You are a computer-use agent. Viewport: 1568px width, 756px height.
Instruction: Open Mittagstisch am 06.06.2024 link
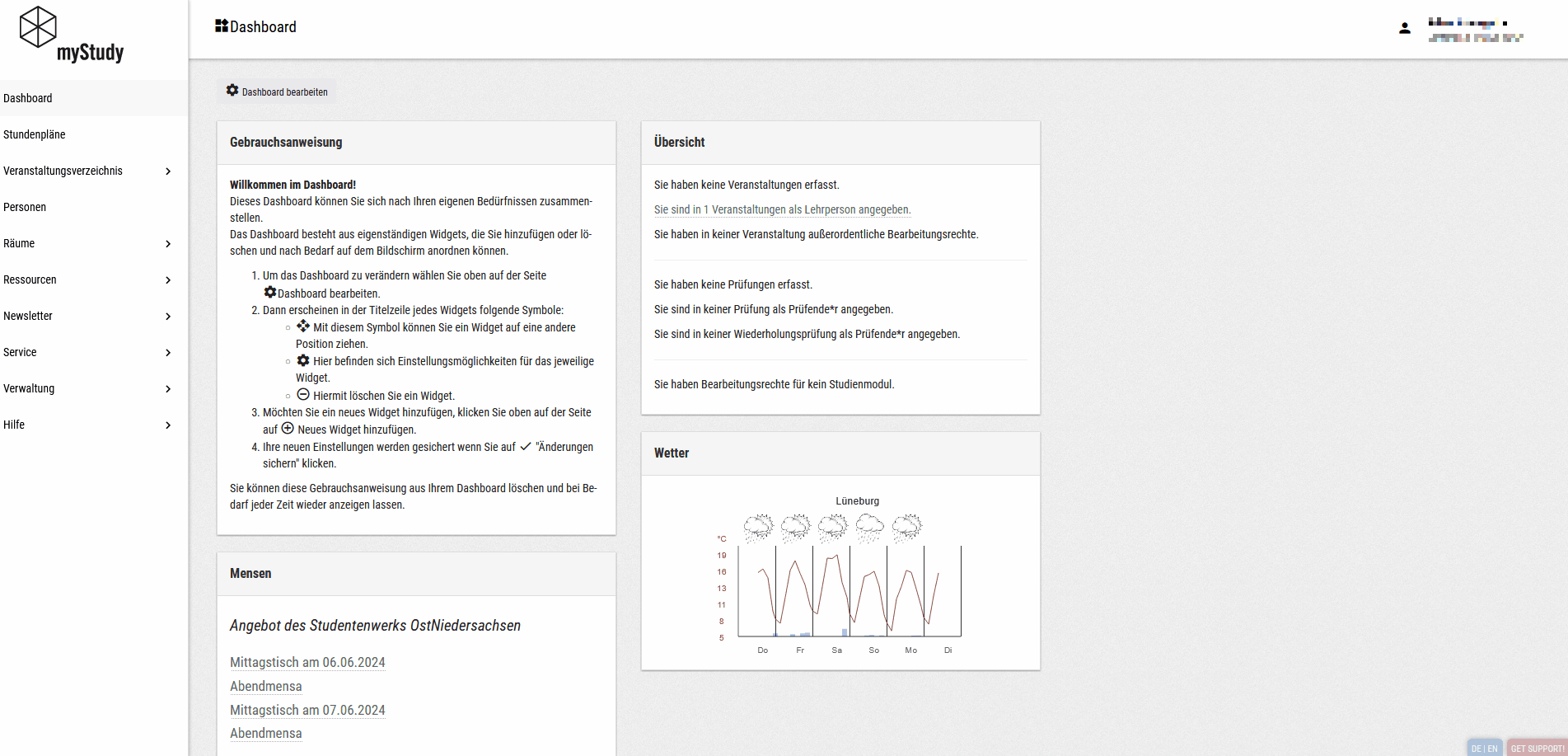coord(307,662)
